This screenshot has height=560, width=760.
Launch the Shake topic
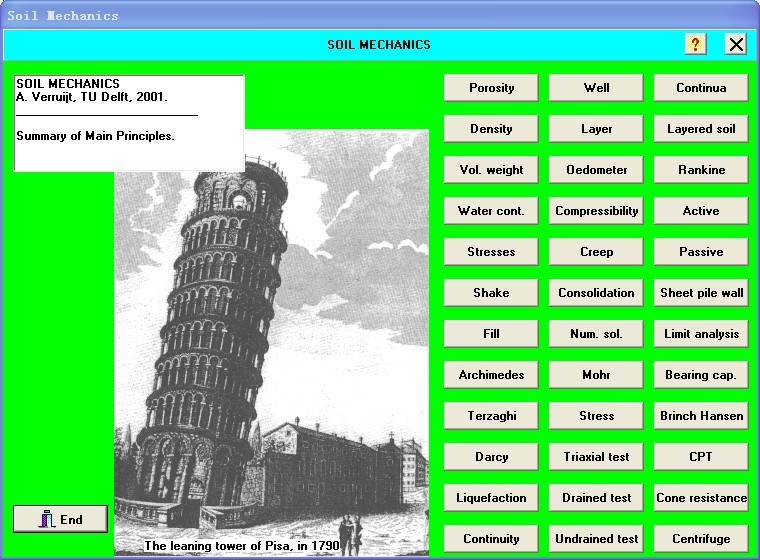tap(491, 293)
